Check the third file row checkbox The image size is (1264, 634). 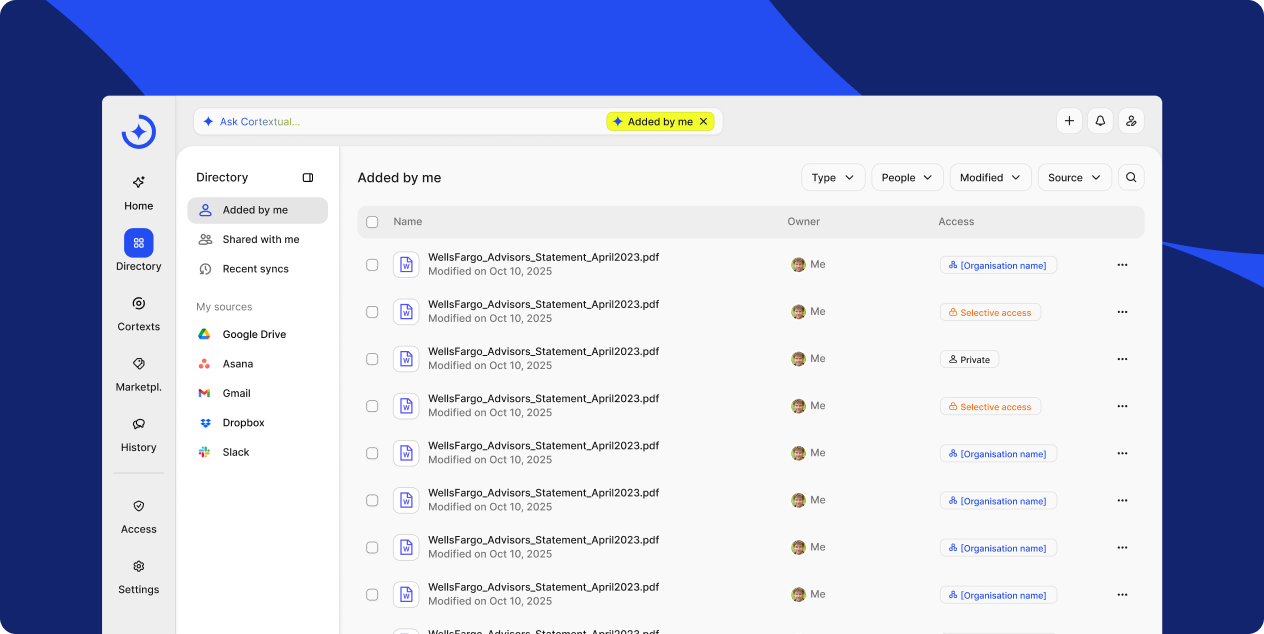point(372,359)
